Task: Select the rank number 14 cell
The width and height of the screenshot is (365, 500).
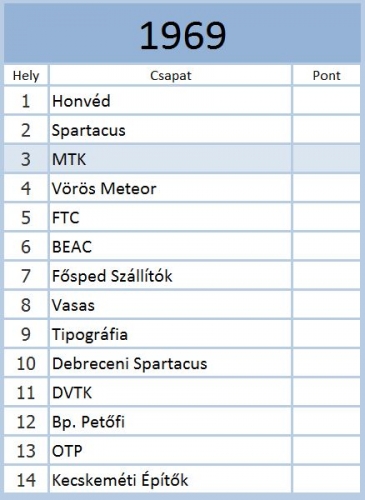Action: (x=26, y=480)
